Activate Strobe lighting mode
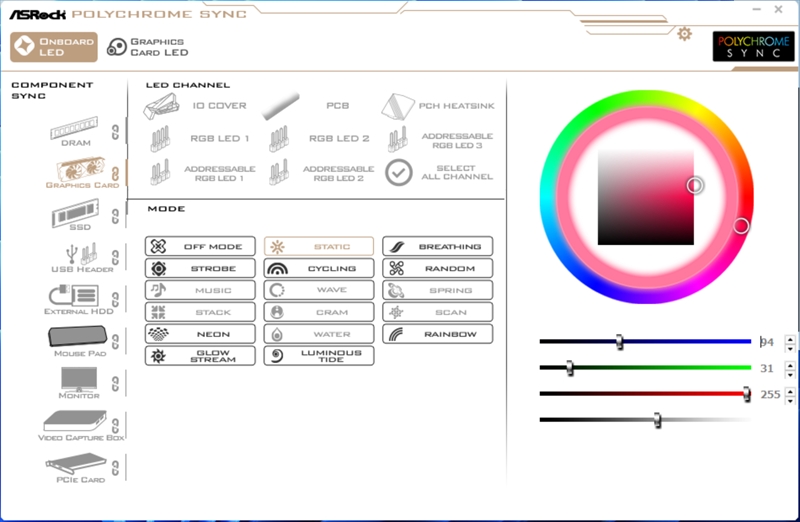 click(200, 268)
